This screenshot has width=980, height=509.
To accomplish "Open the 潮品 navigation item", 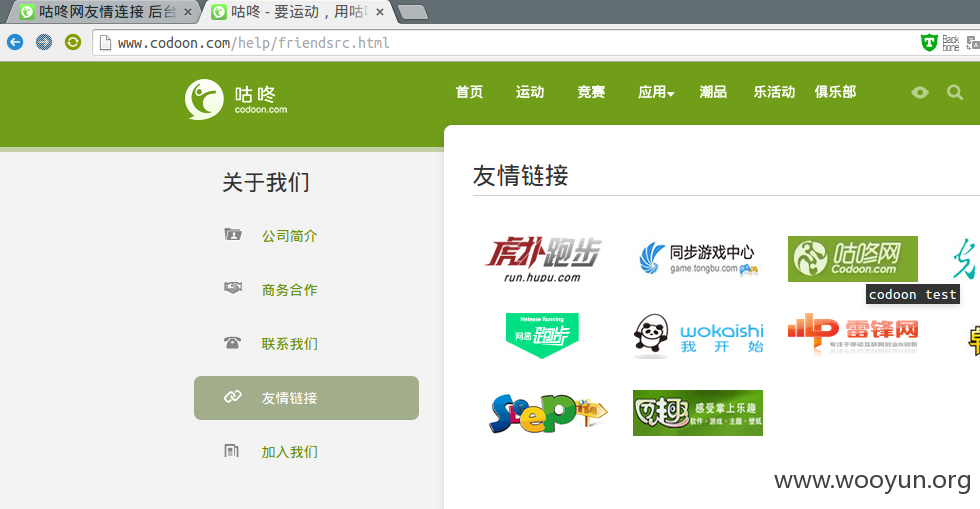I will [712, 92].
